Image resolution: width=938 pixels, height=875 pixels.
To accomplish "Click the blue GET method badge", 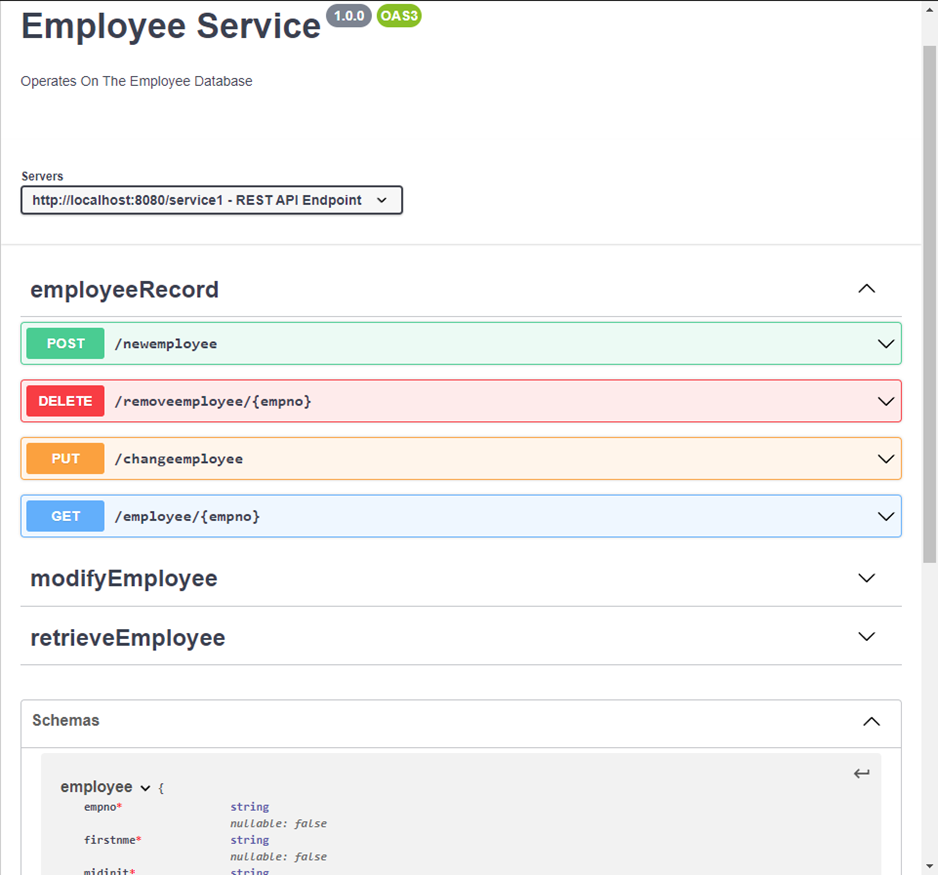I will pyautogui.click(x=65, y=516).
